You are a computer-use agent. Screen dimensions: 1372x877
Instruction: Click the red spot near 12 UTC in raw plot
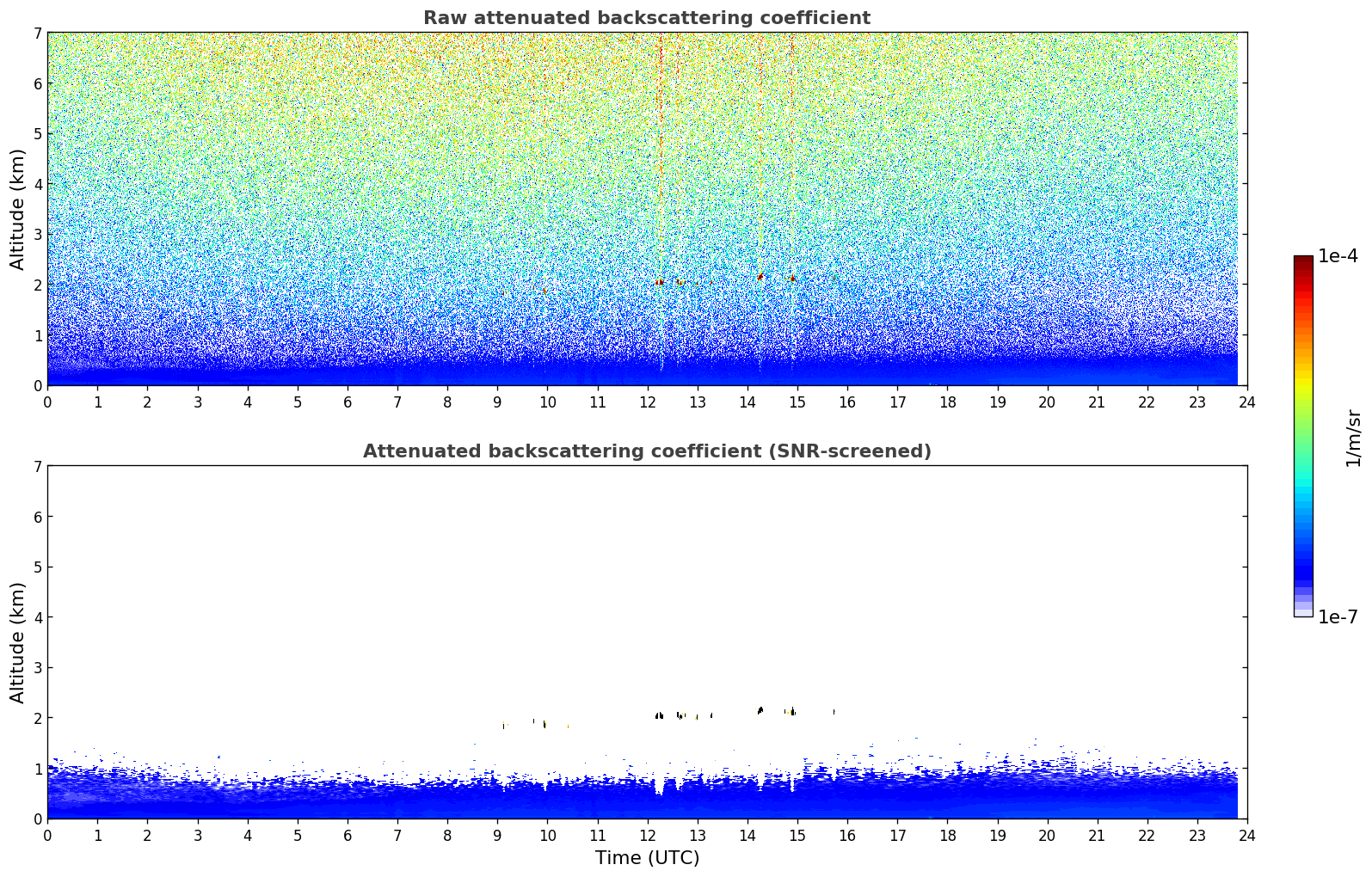(x=660, y=282)
